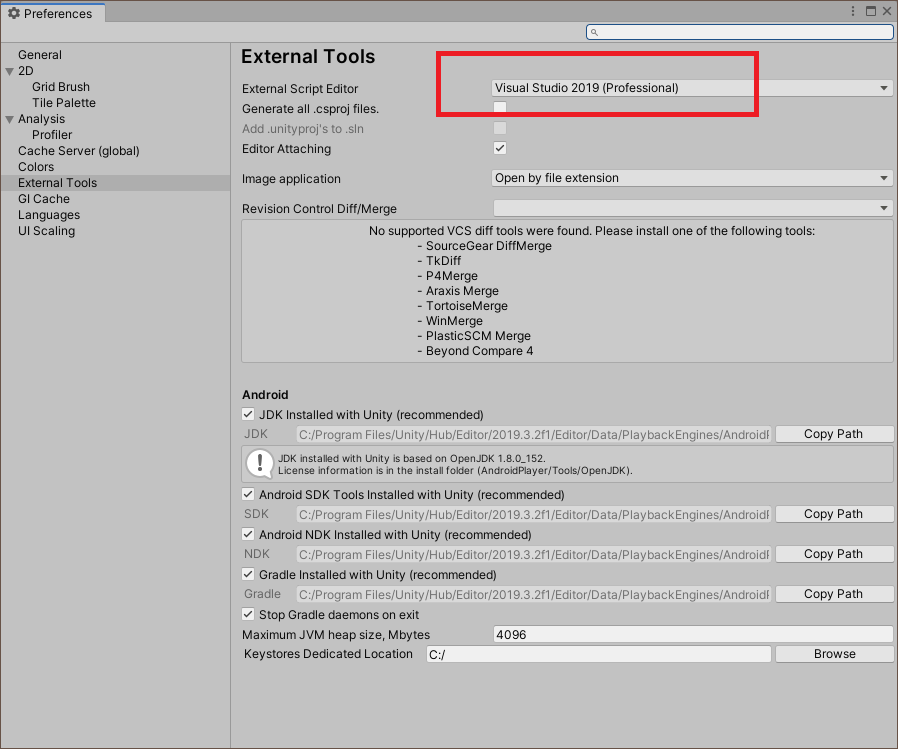Click the 'TortoiseMerge' list entry
Screen dimensions: 898x749
pos(467,306)
